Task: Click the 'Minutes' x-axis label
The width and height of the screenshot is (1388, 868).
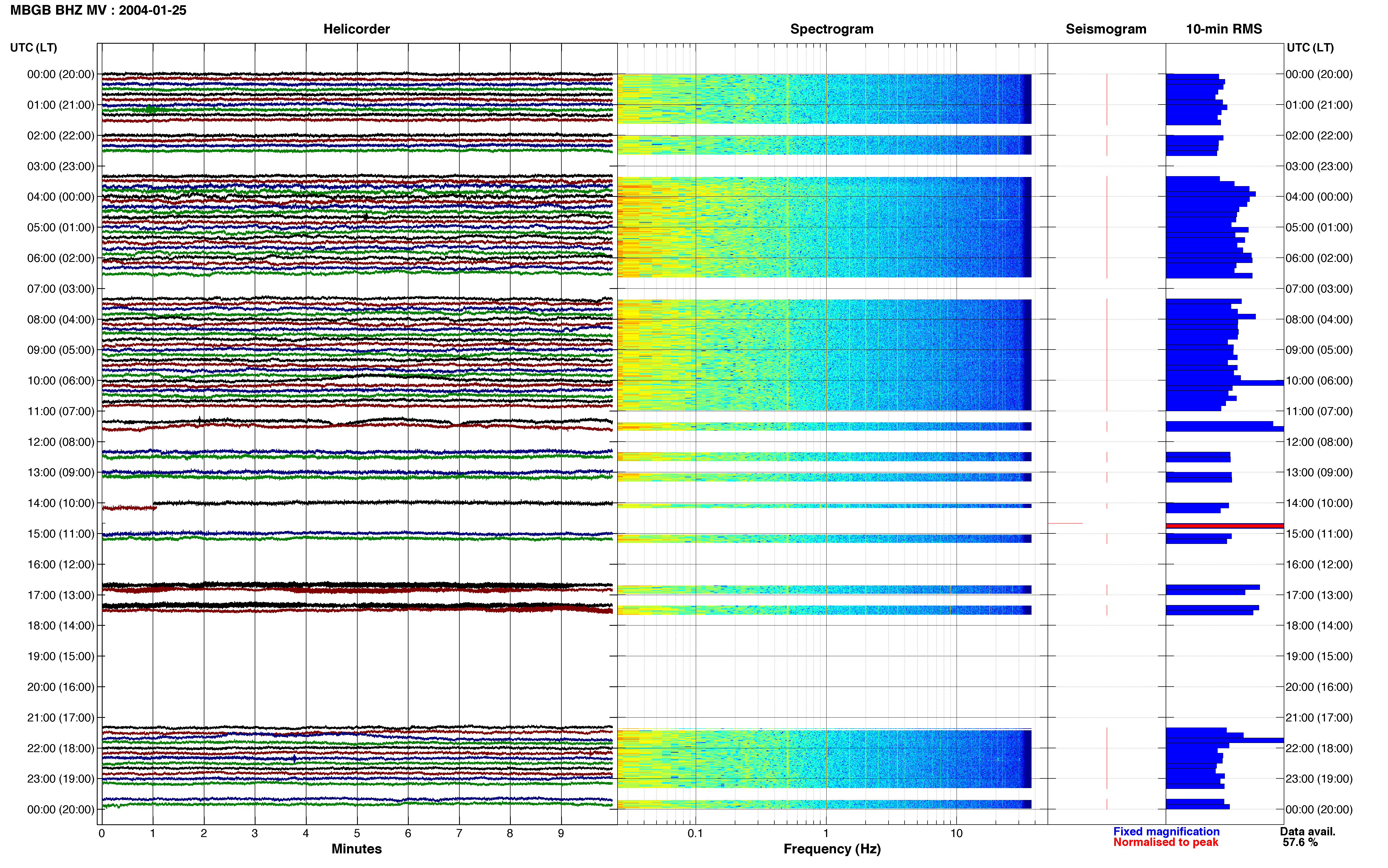Action: click(356, 848)
